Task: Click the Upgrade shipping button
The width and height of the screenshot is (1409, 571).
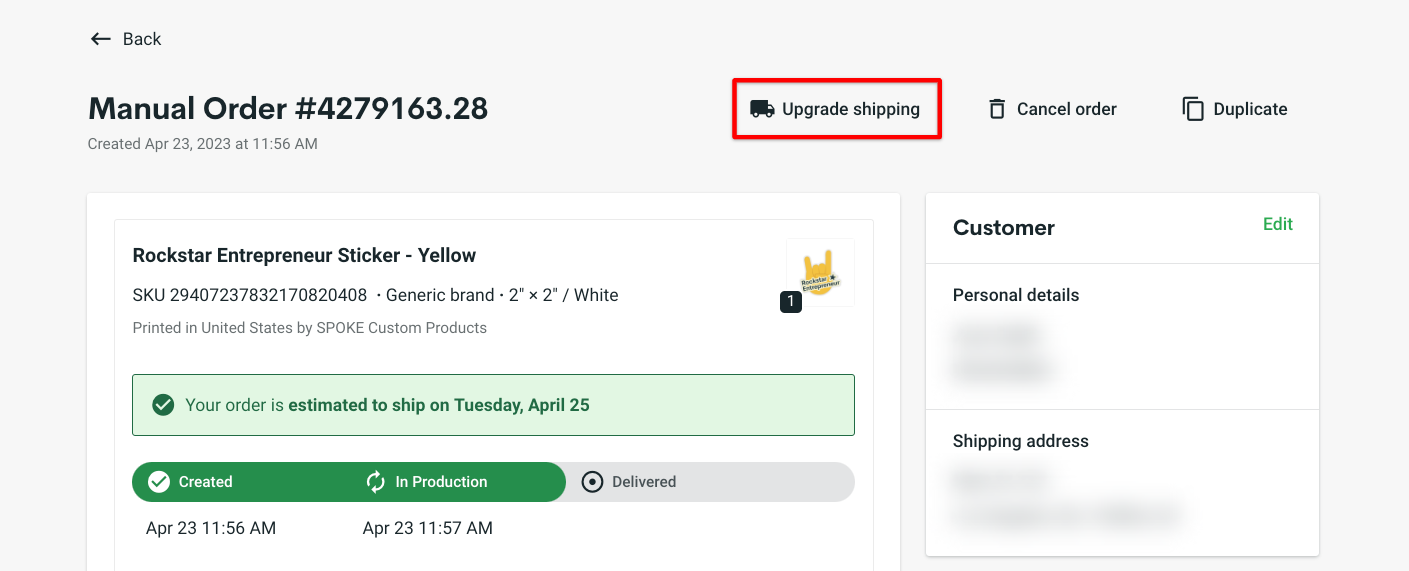Action: coord(836,109)
